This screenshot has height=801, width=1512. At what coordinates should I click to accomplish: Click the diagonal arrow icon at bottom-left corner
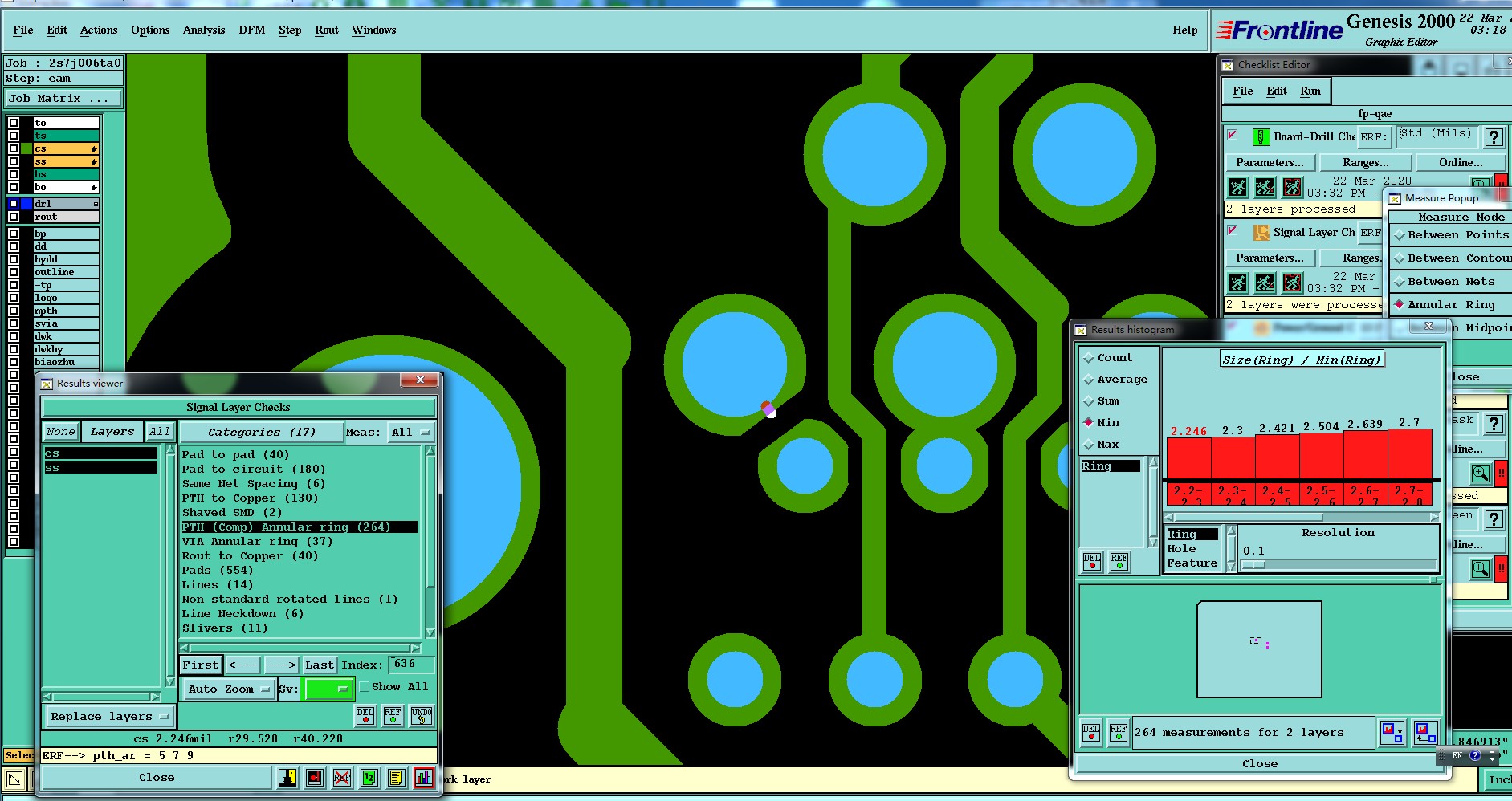(14, 779)
